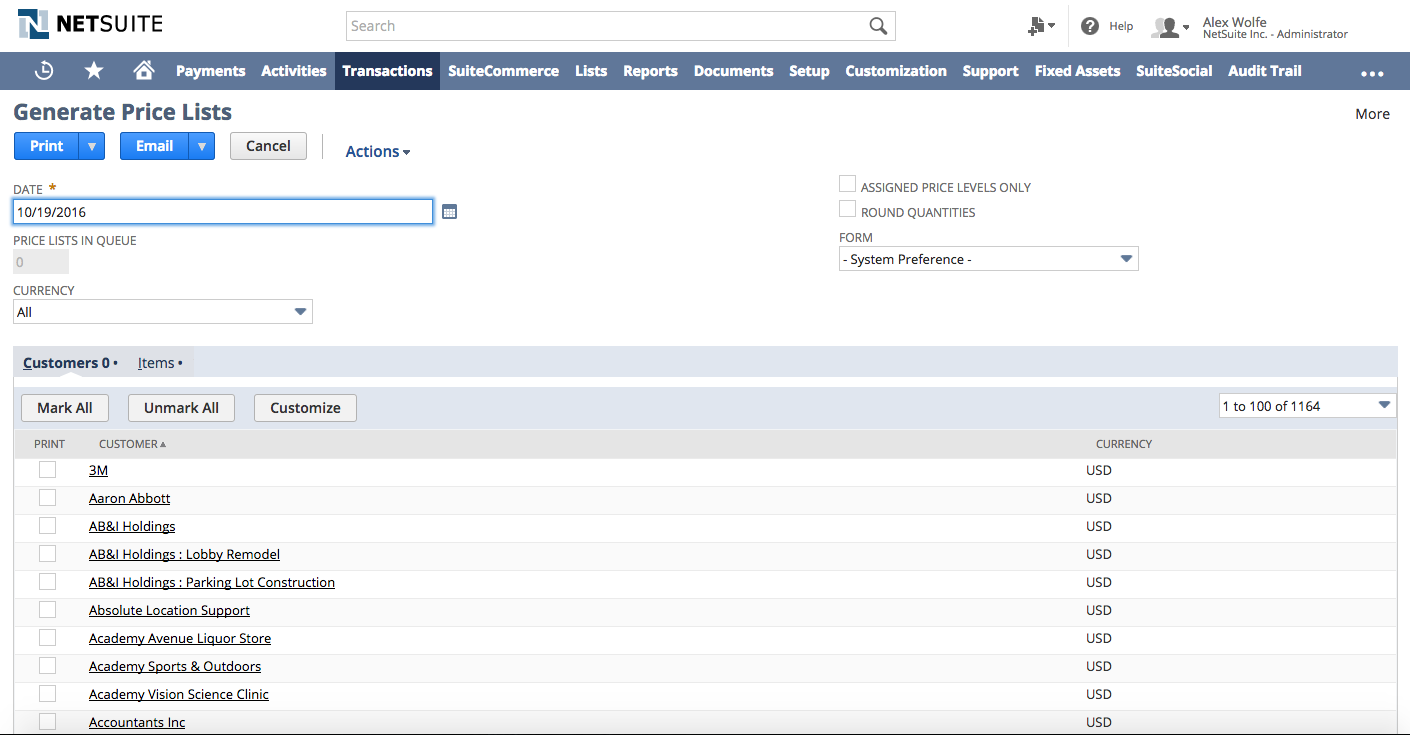
Task: Click the Mark All button
Action: click(x=64, y=407)
